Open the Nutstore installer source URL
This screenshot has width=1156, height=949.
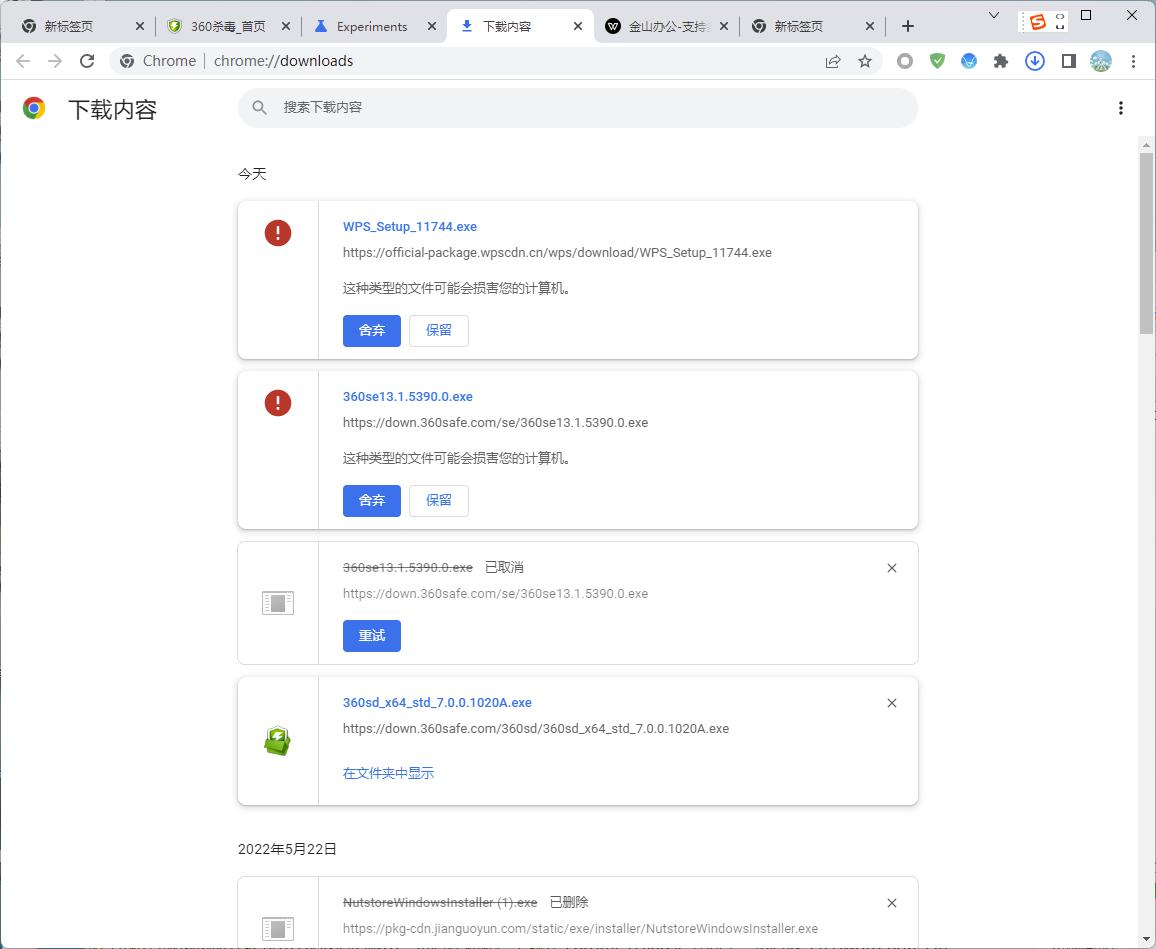(580, 928)
